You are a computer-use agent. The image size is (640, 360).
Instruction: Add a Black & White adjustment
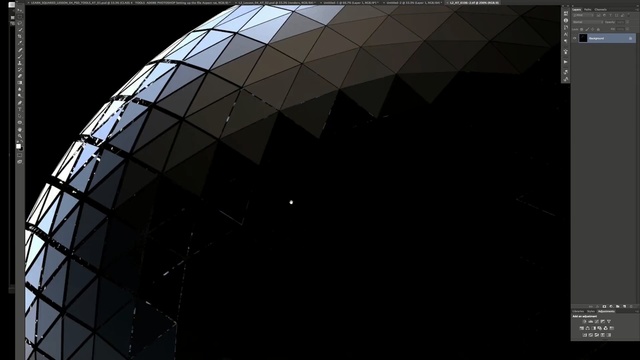tap(593, 328)
